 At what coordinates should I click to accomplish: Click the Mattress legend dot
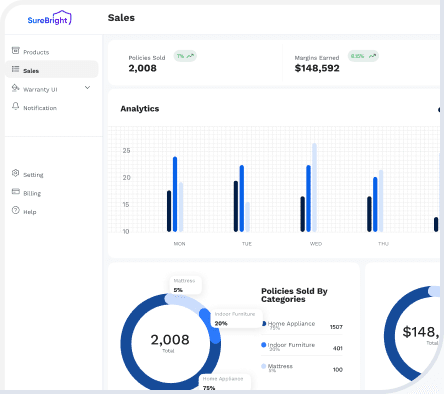pos(264,366)
